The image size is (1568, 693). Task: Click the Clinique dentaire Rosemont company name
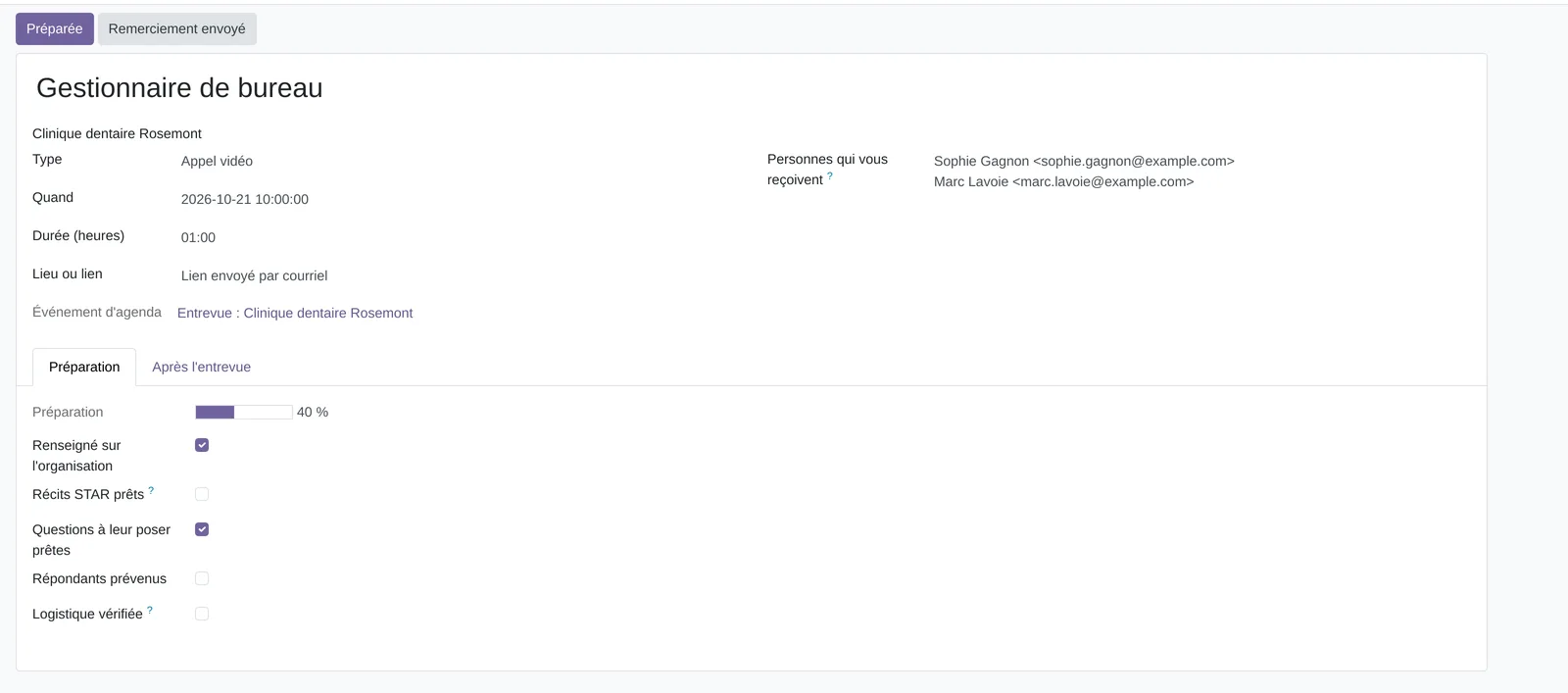[117, 133]
